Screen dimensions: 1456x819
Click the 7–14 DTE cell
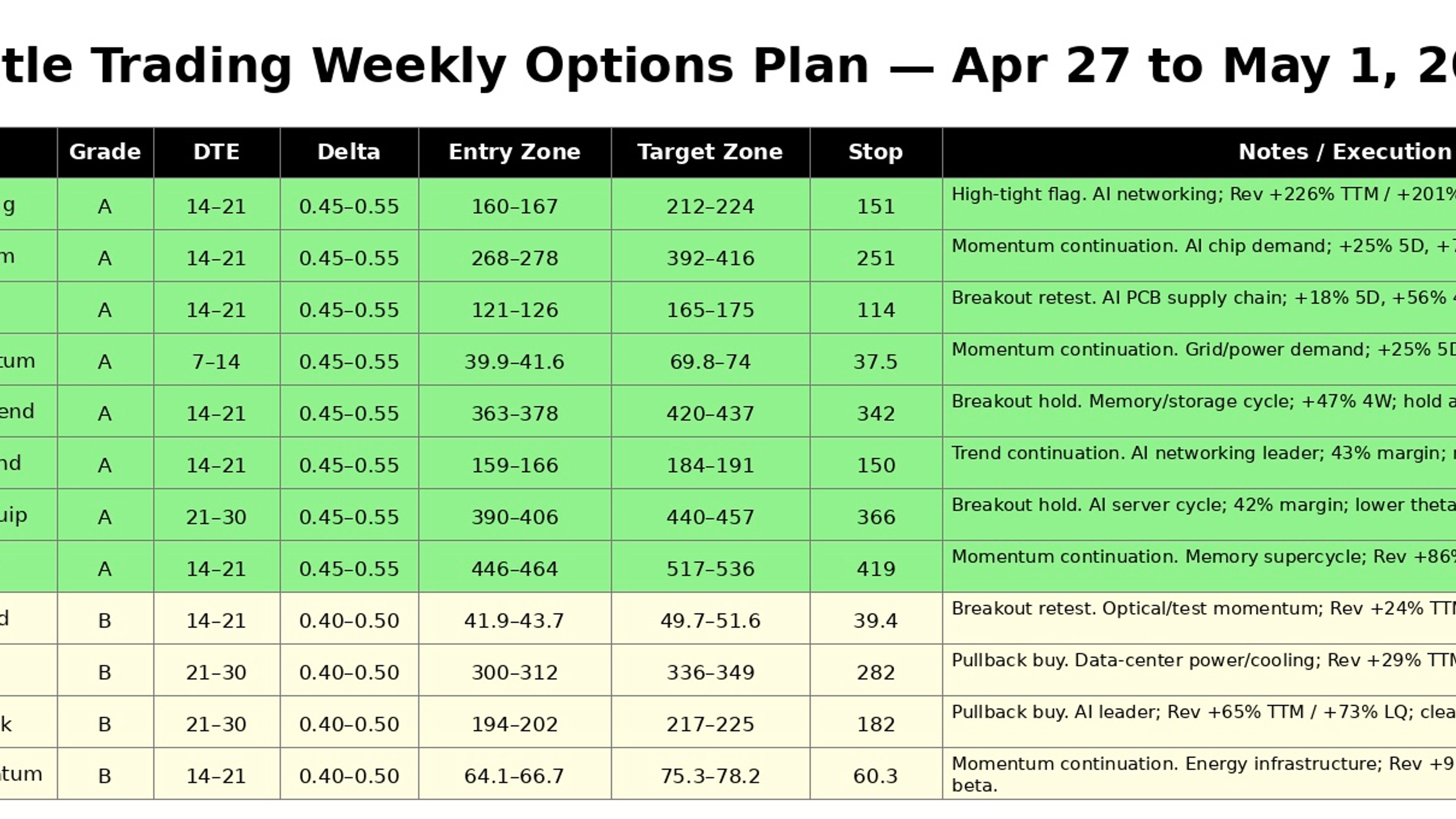point(217,362)
